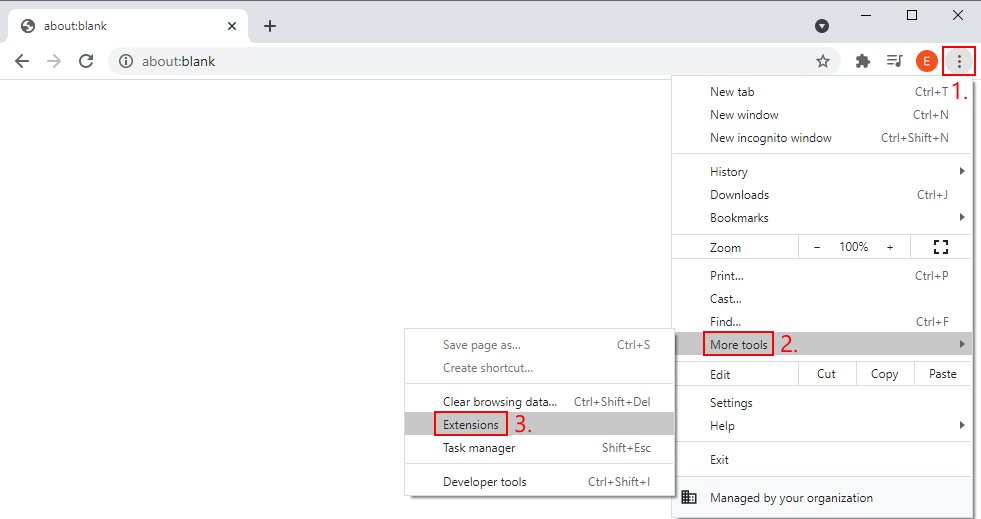Zoom in using the plus button
Screen dimensions: 981x519
[x=890, y=247]
